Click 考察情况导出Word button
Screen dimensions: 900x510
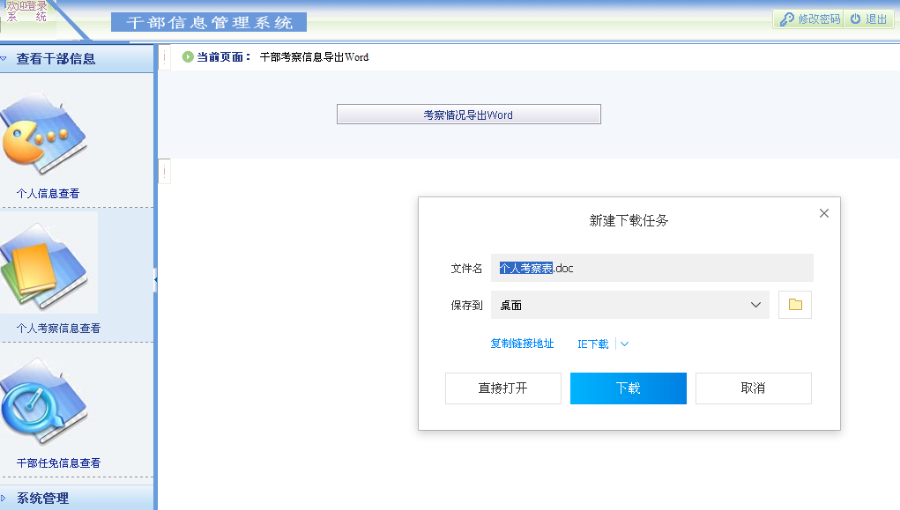[x=468, y=114]
